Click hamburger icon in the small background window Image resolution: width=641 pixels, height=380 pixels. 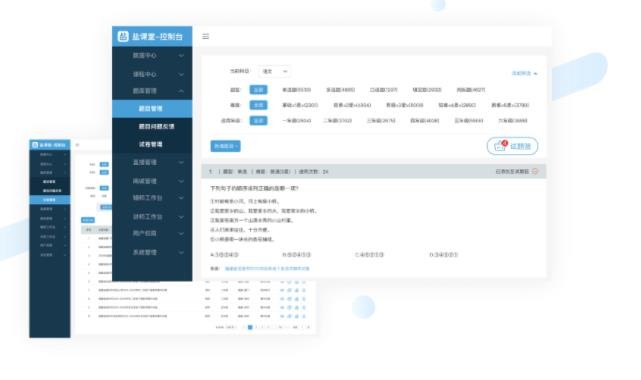point(77,145)
